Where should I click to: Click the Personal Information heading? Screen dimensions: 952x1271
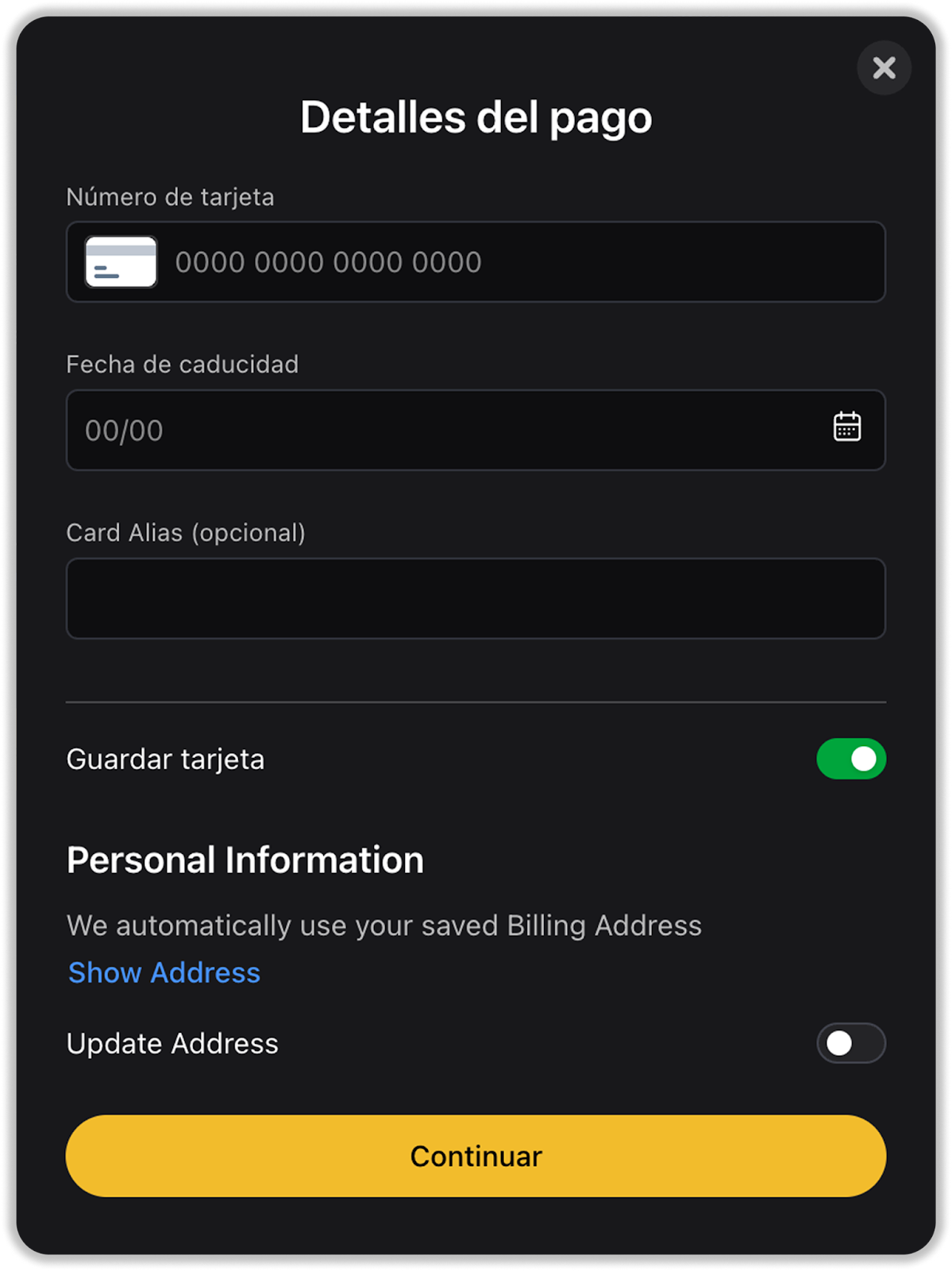[245, 860]
